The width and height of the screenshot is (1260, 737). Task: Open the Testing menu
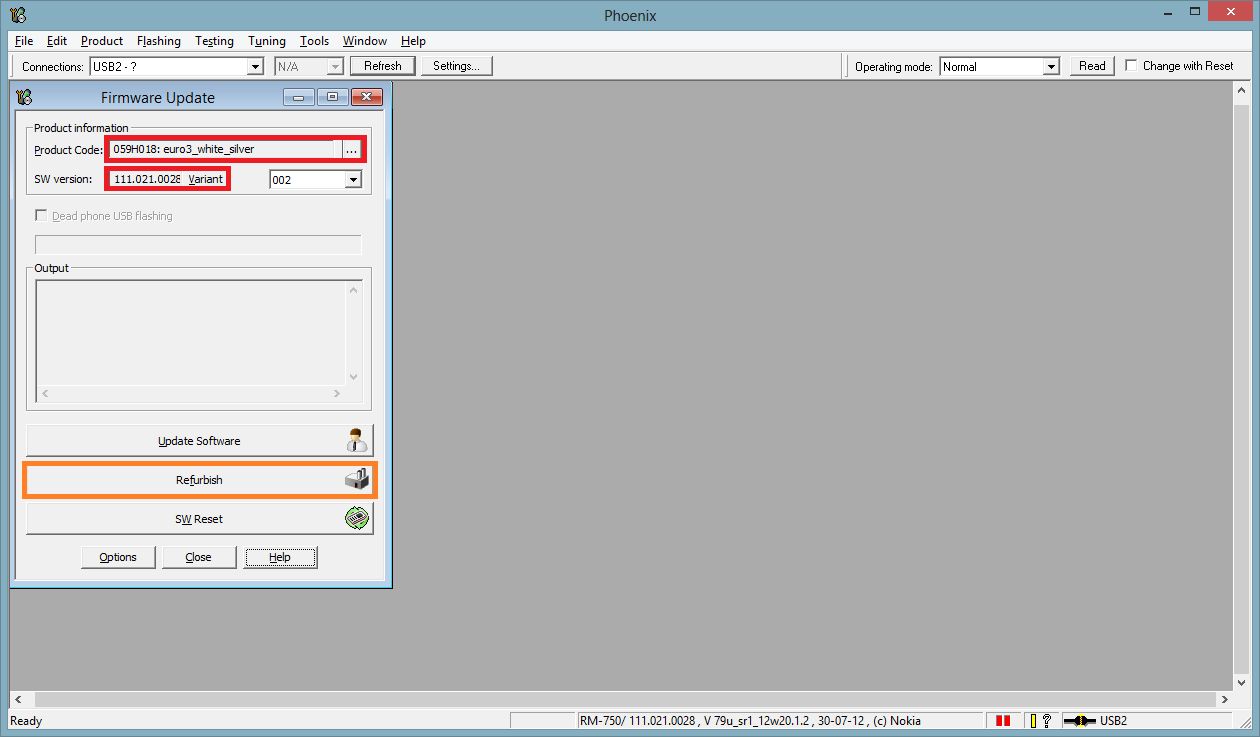click(214, 41)
